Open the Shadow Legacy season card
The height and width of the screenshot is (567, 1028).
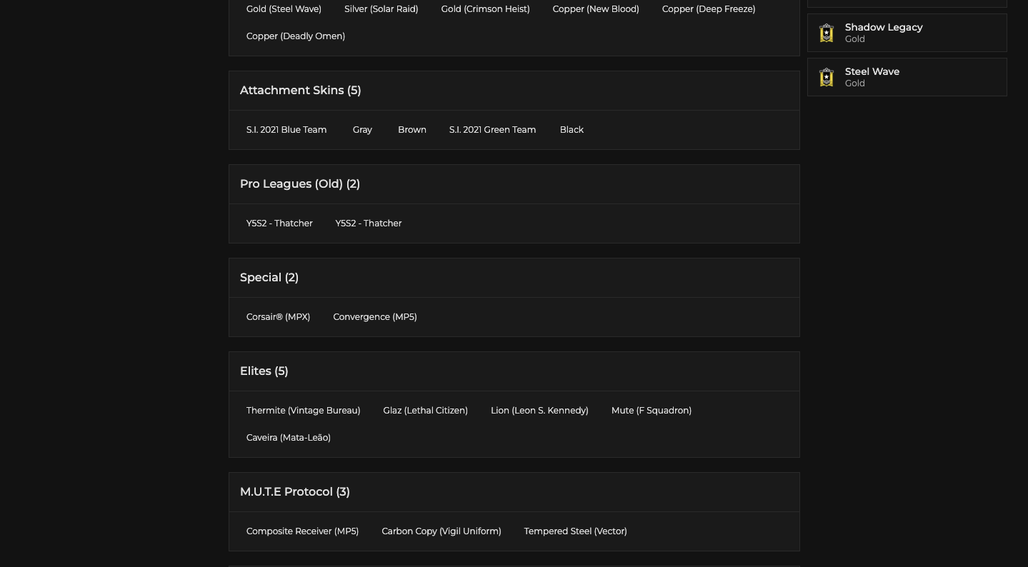(x=907, y=33)
